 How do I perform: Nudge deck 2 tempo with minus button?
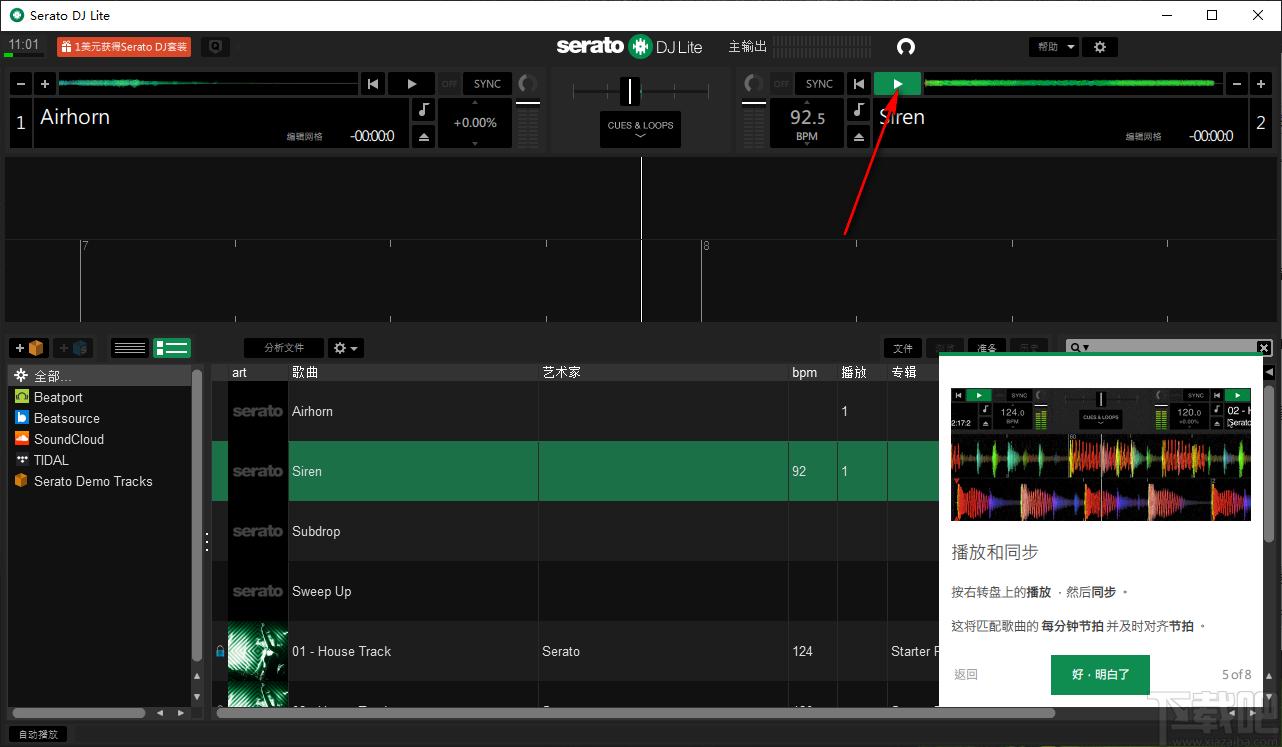[1236, 84]
